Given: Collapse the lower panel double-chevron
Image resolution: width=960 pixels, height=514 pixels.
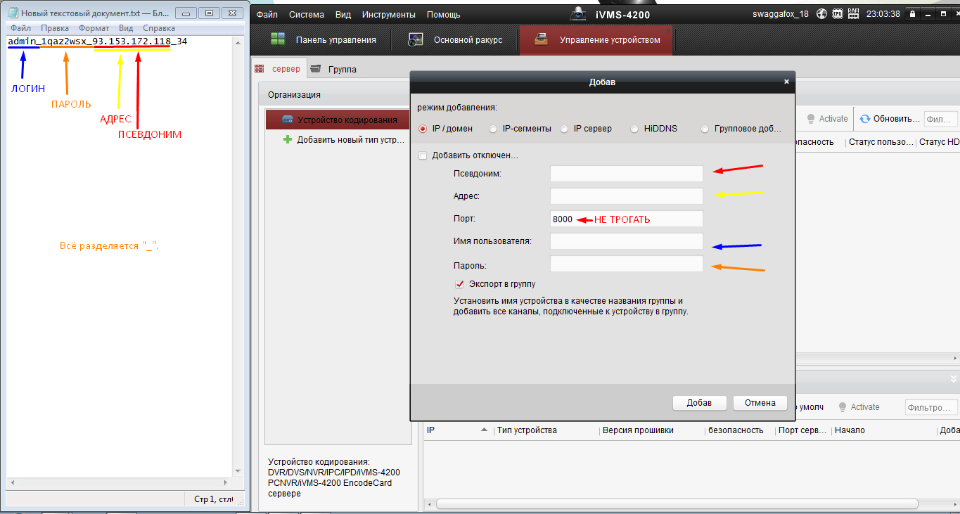Looking at the screenshot, I should click(953, 379).
